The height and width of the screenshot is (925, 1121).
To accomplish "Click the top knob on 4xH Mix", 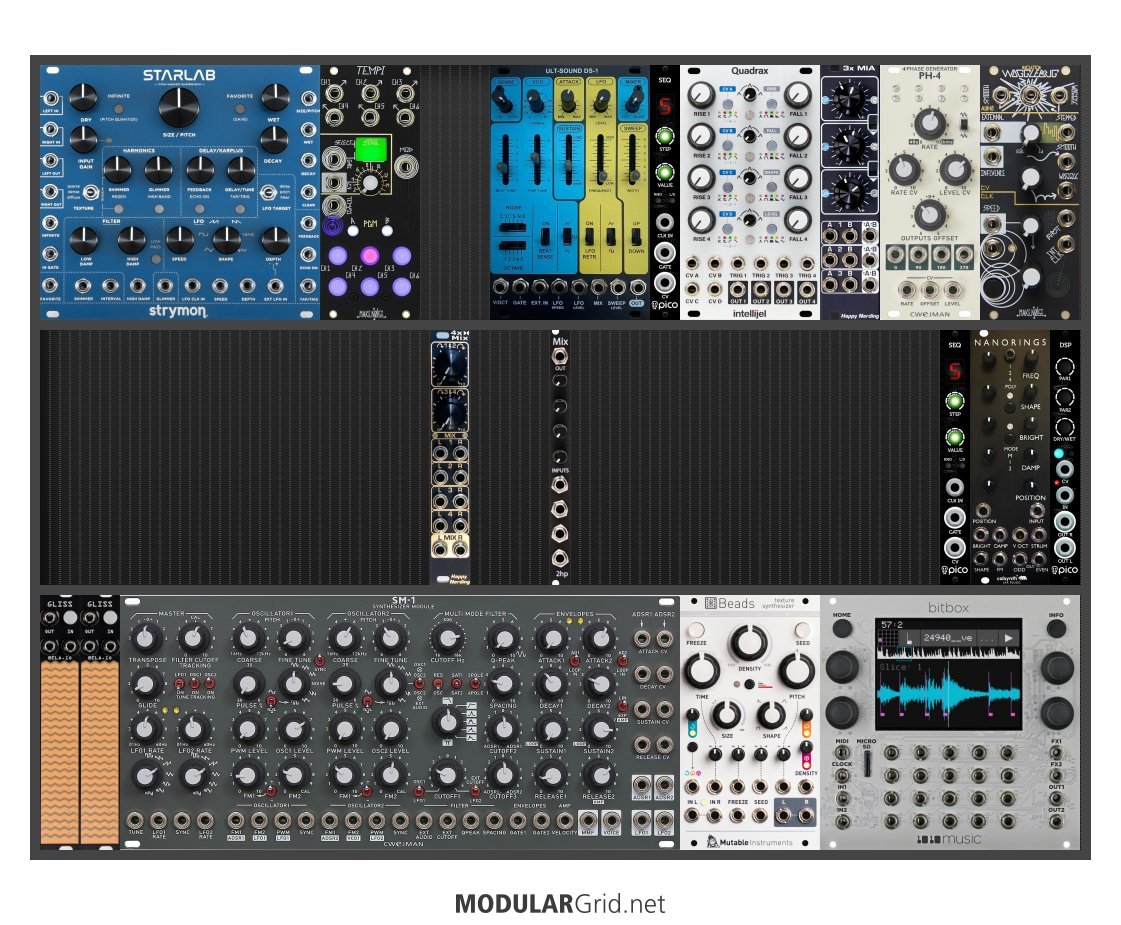I will [x=450, y=365].
